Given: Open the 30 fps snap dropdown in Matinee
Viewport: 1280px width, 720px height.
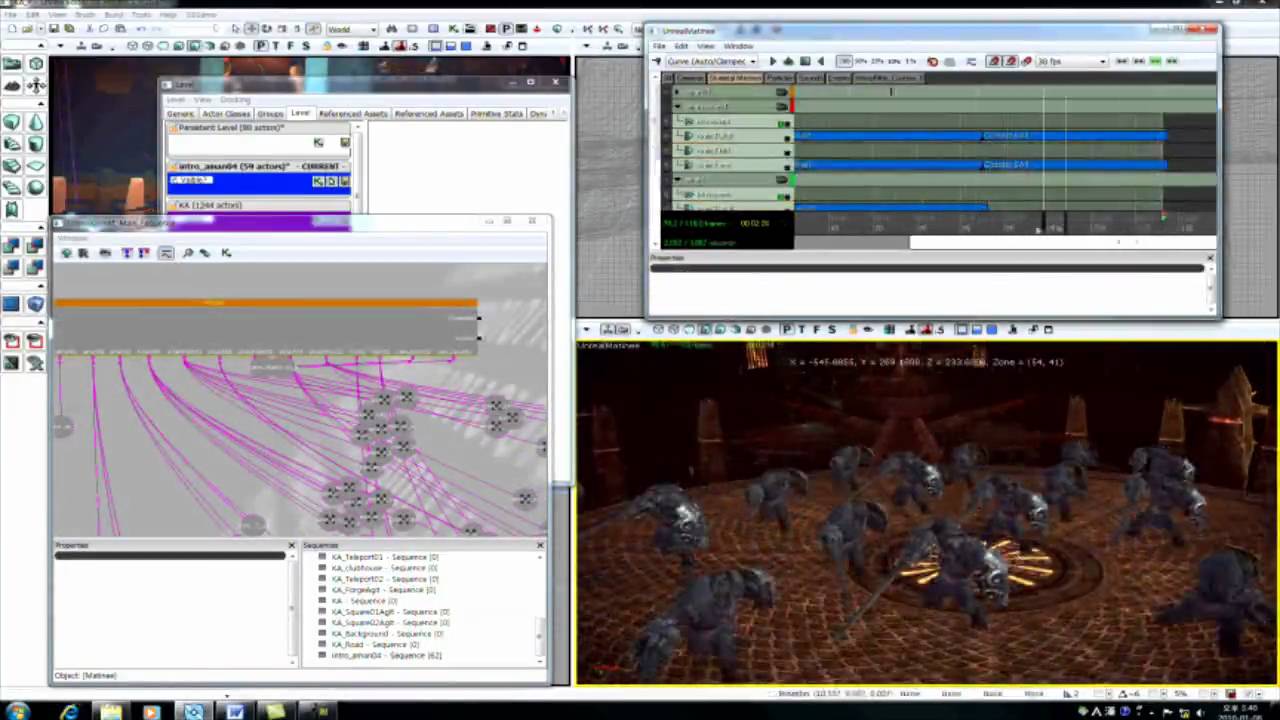Looking at the screenshot, I should click(1072, 61).
